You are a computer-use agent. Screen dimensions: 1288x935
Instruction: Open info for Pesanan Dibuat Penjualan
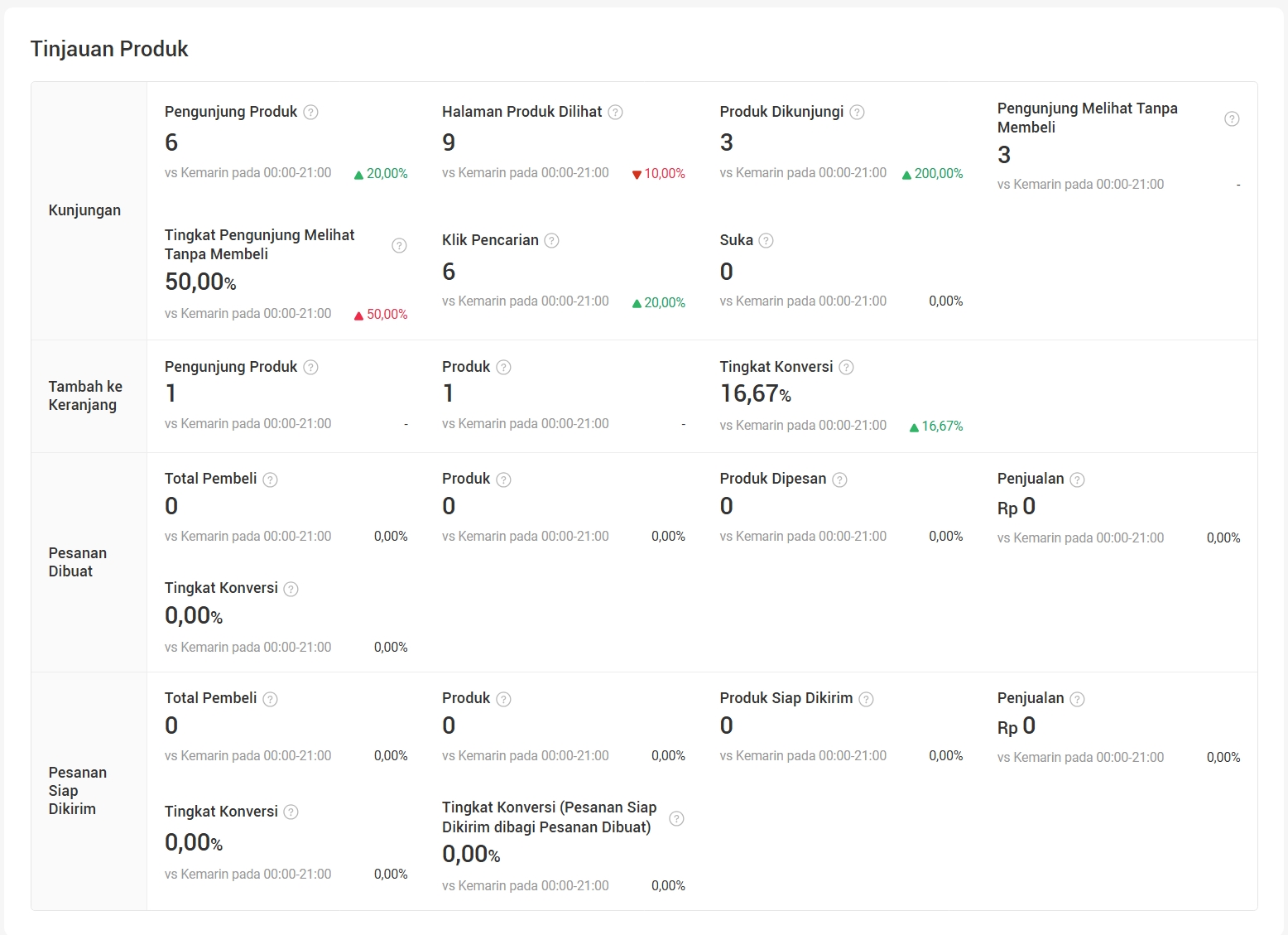tap(1077, 480)
